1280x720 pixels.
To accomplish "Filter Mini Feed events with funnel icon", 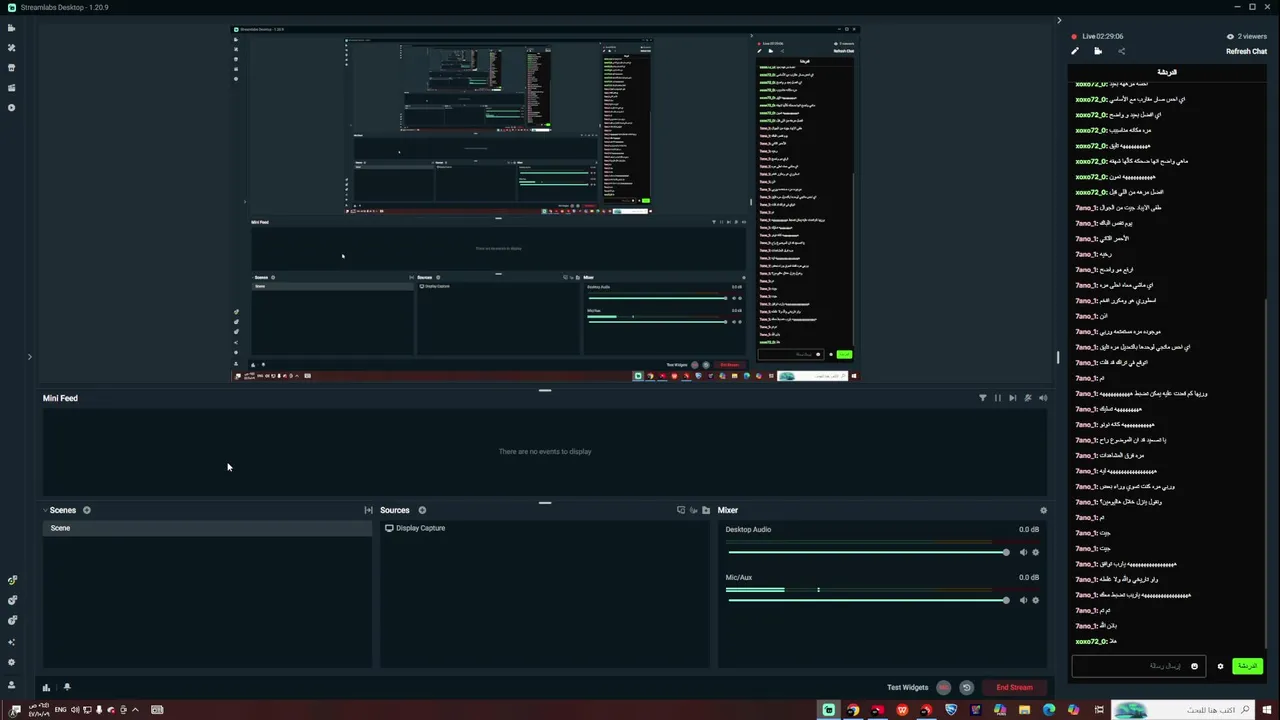I will coord(982,398).
